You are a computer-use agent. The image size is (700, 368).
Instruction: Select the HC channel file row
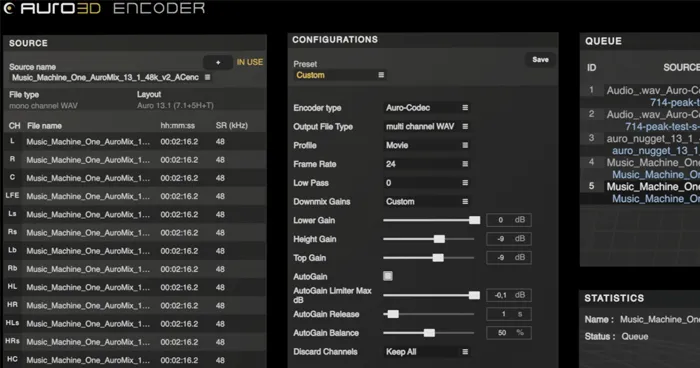point(135,360)
